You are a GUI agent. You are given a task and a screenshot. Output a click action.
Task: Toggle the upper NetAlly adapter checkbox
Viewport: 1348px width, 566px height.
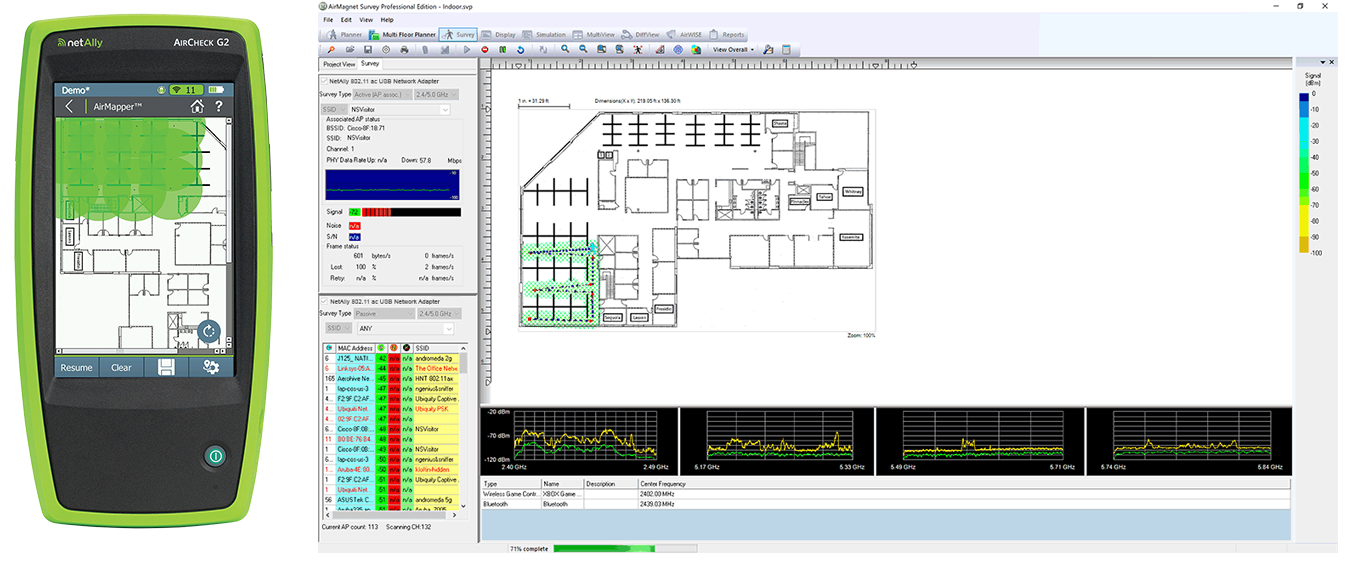point(322,80)
